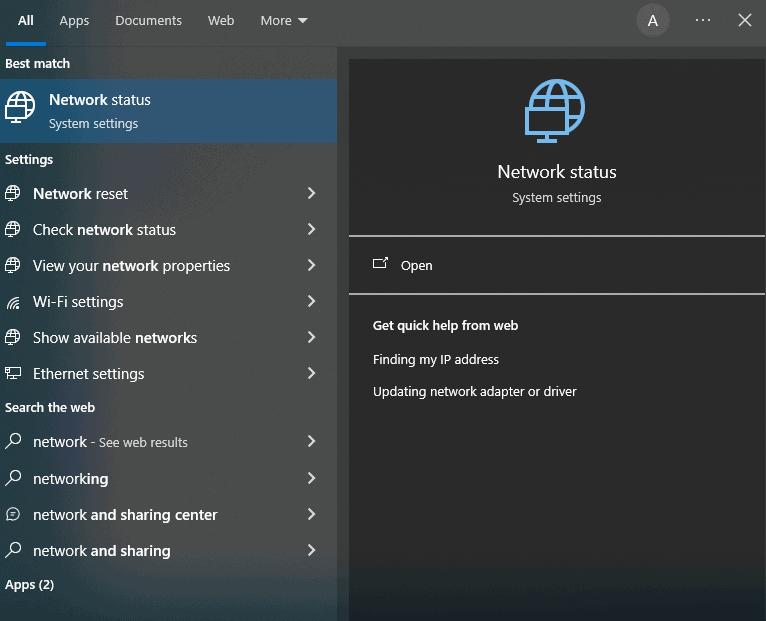Open the three-dots options menu
Viewport: 766px width, 621px height.
tap(703, 21)
